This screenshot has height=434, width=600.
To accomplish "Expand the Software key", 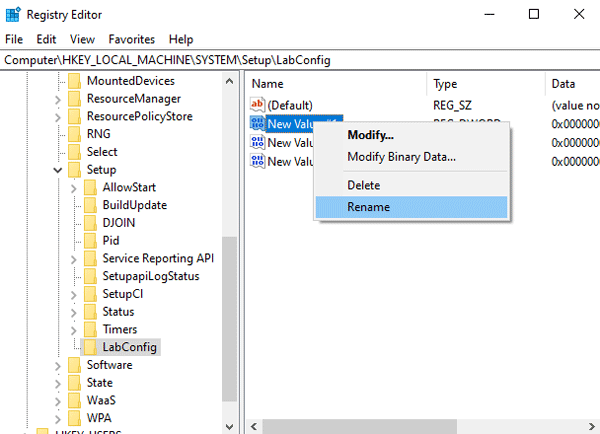I will coord(57,366).
